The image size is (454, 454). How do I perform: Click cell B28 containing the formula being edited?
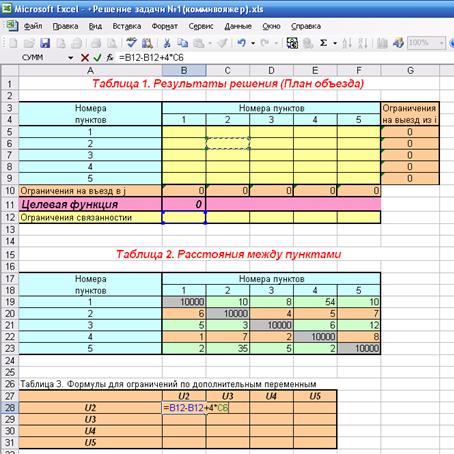coord(184,408)
